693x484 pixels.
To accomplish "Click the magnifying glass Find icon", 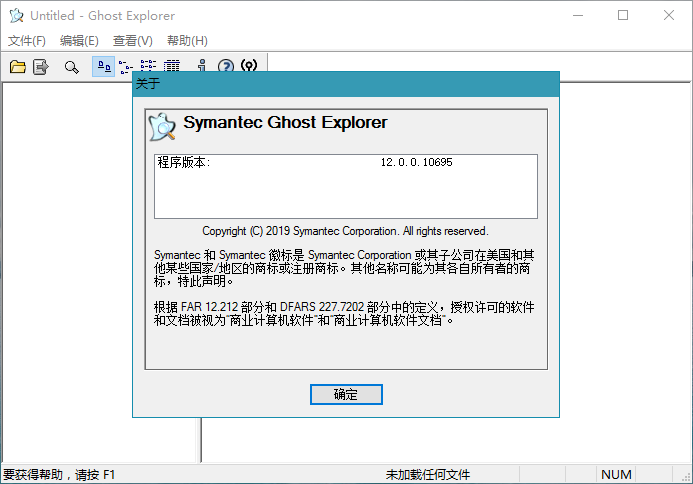I will tap(71, 67).
